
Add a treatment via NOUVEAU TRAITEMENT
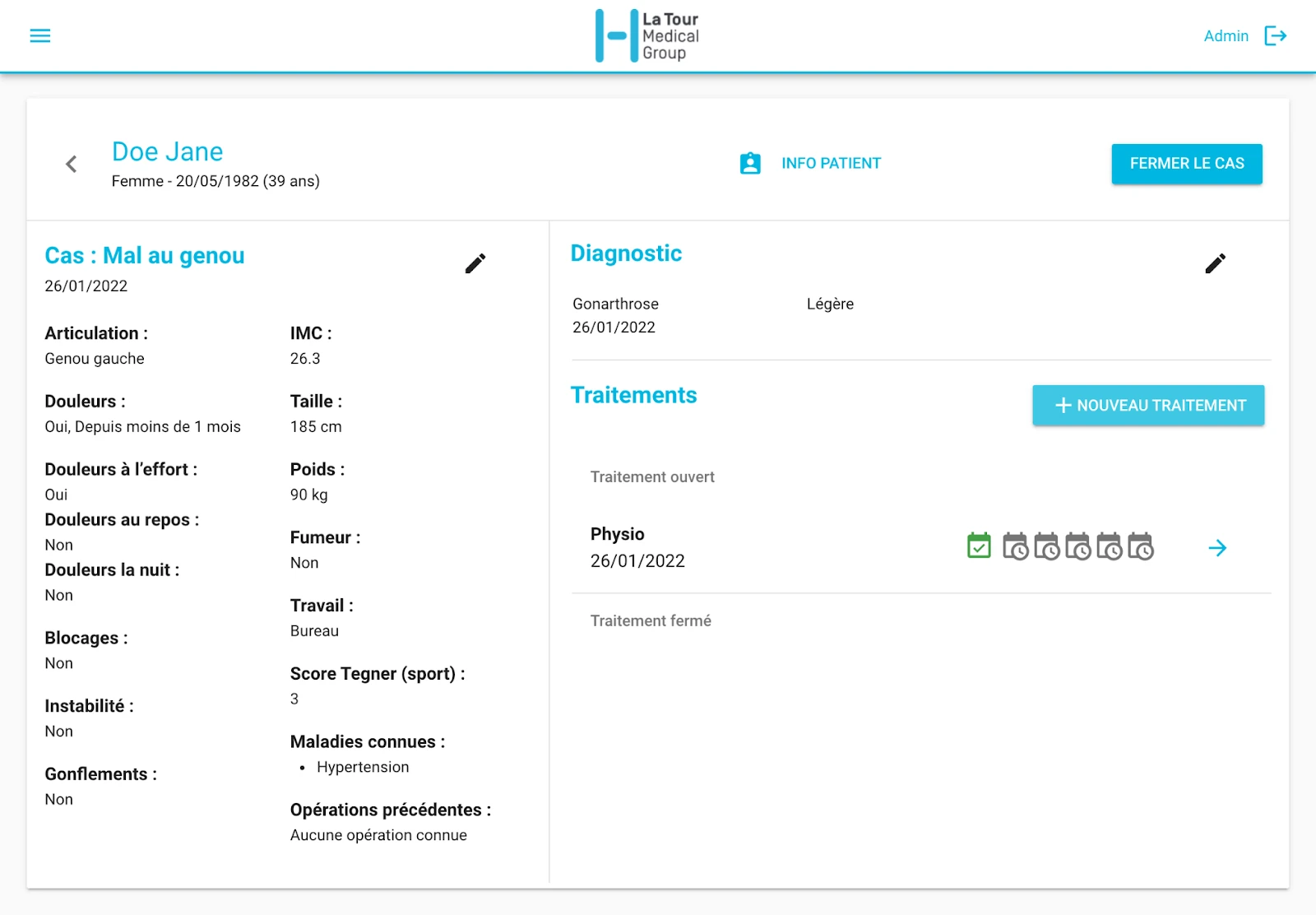point(1148,406)
